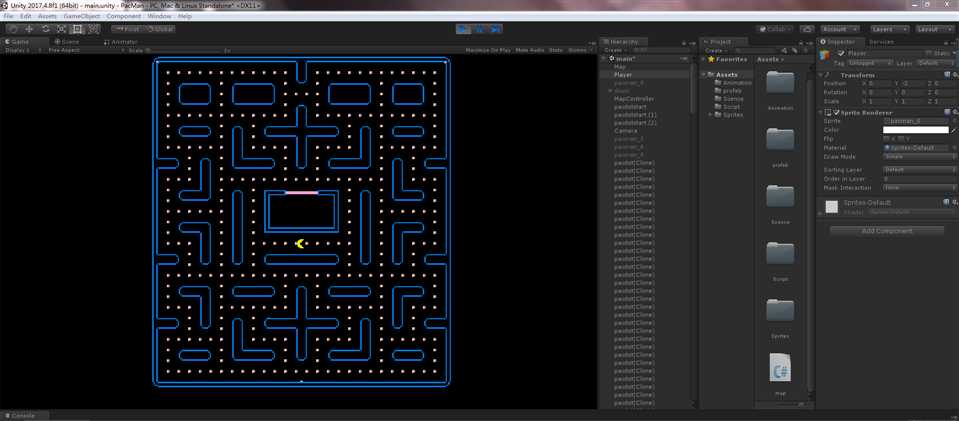This screenshot has width=959, height=421.
Task: Select the Animation folder thumbnail in Assets
Action: 780,81
